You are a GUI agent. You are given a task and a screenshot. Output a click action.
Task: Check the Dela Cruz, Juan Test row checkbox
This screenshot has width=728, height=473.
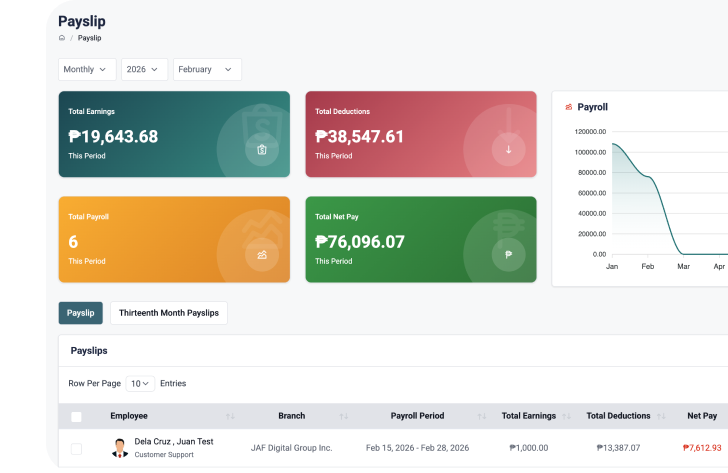(76, 449)
